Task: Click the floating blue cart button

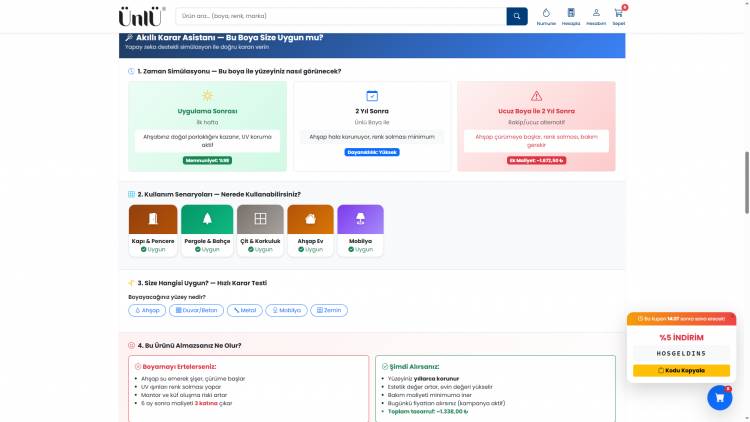Action: [719, 398]
